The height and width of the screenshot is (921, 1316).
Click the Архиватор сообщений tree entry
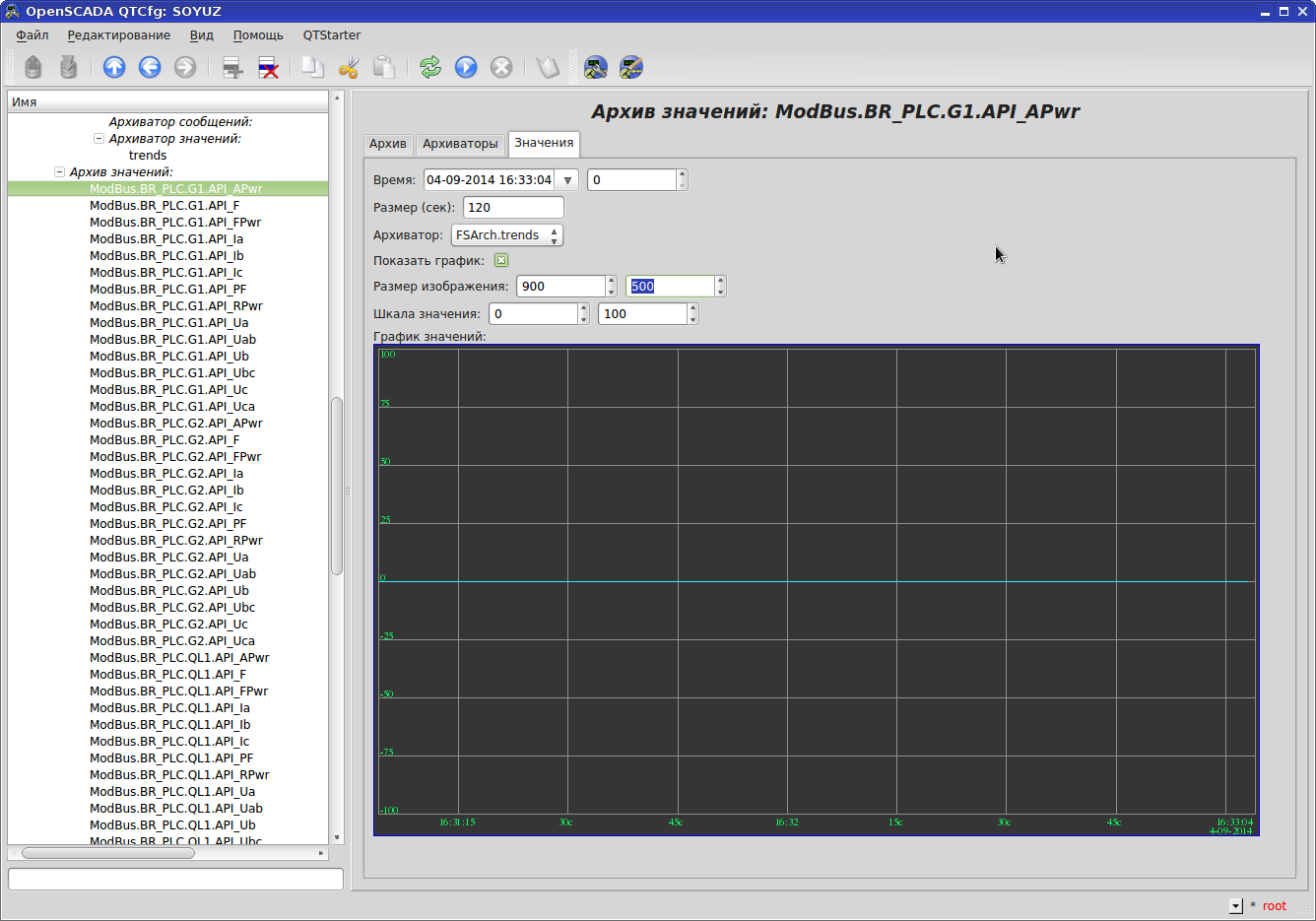[x=180, y=122]
